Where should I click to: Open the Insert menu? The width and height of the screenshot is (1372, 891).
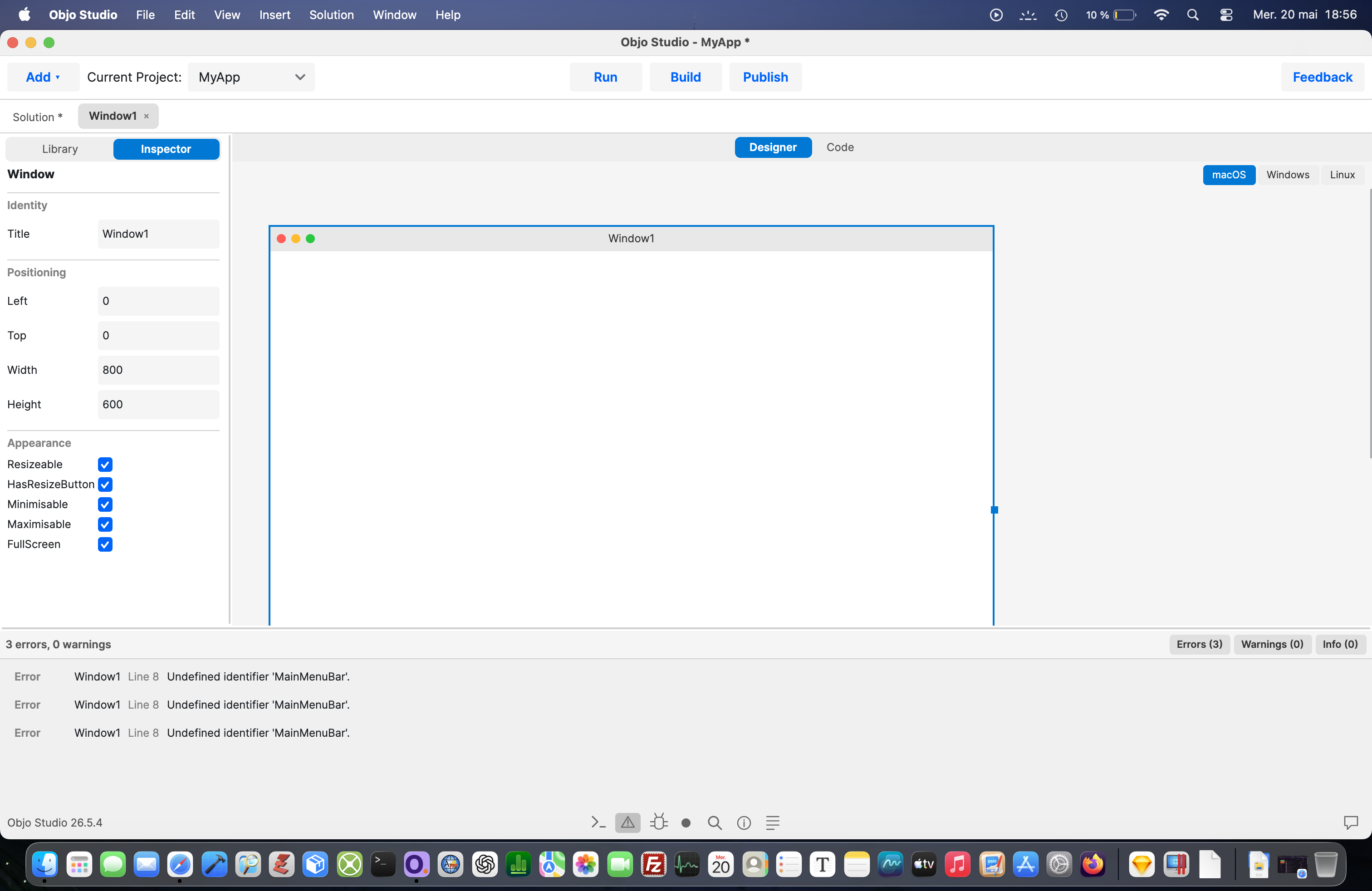[274, 15]
